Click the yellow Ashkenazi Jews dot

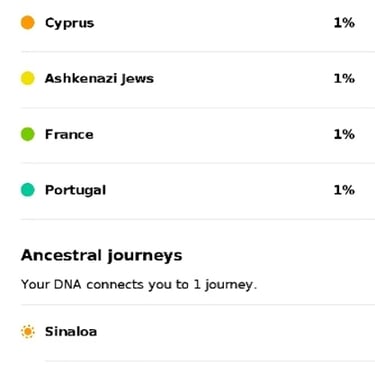click(x=28, y=78)
